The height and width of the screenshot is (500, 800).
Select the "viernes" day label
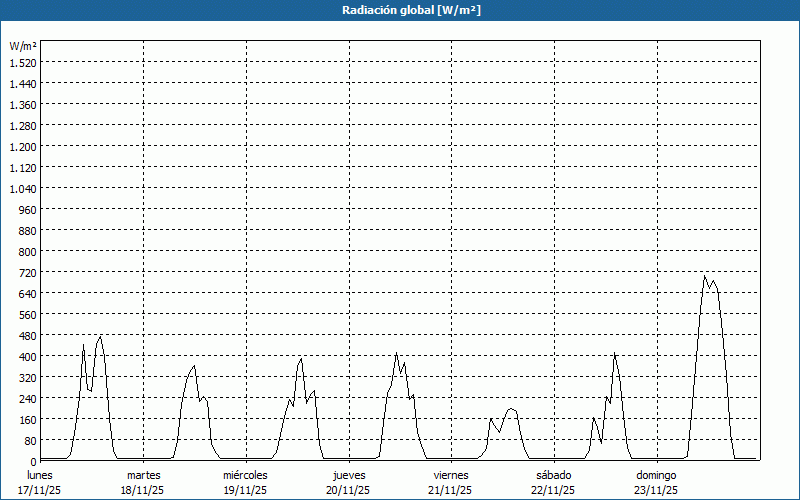(451, 475)
